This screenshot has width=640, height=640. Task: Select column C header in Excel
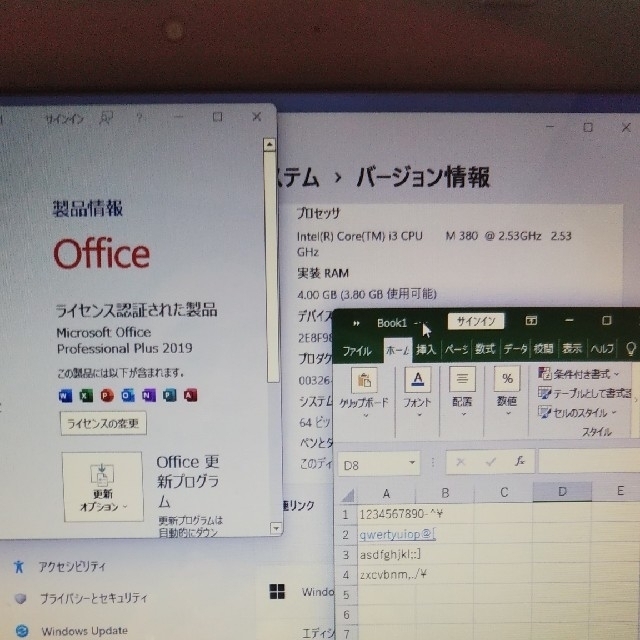[x=504, y=492]
